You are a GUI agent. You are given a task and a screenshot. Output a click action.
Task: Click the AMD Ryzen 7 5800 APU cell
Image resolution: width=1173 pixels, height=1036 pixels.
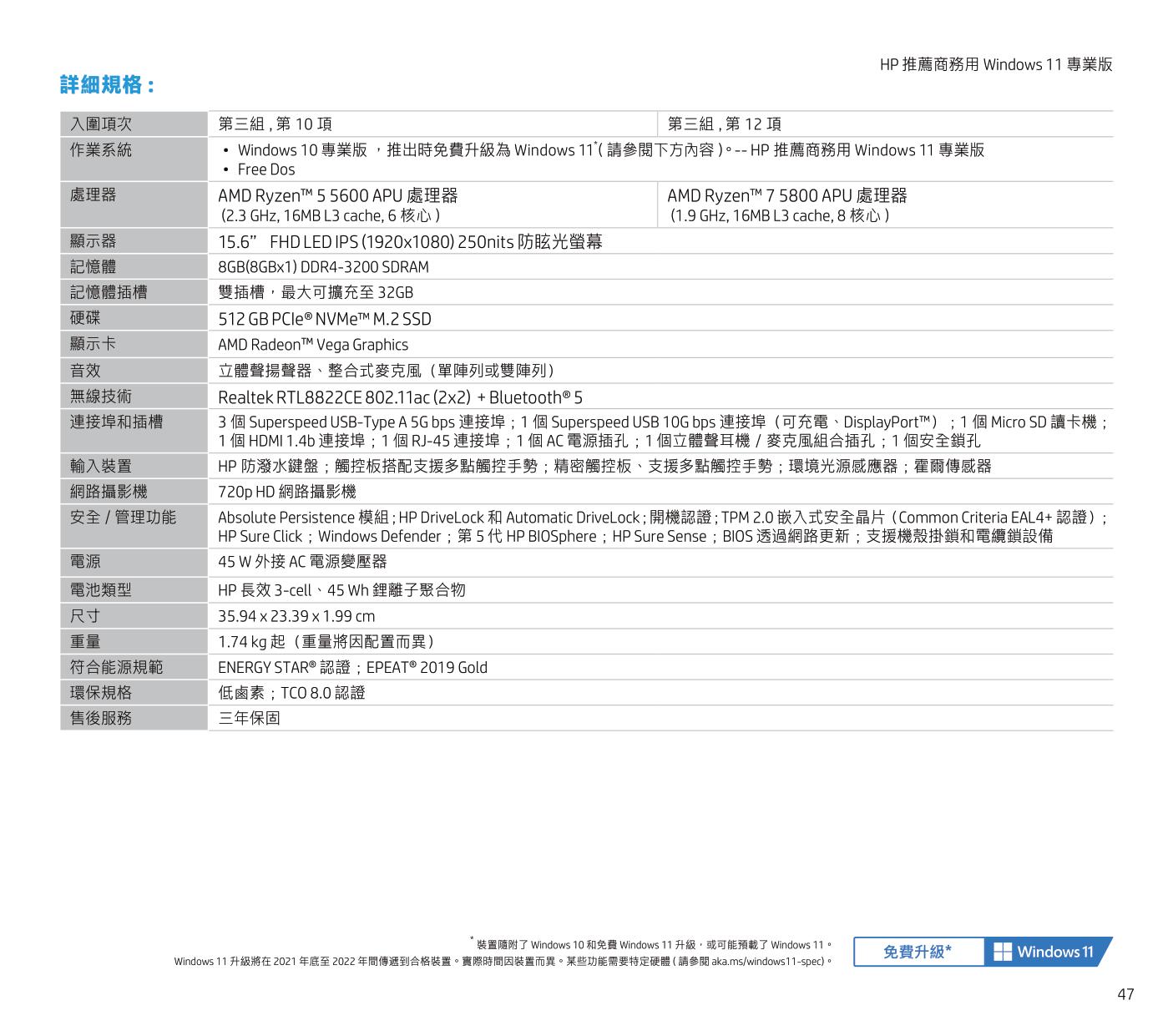[786, 196]
